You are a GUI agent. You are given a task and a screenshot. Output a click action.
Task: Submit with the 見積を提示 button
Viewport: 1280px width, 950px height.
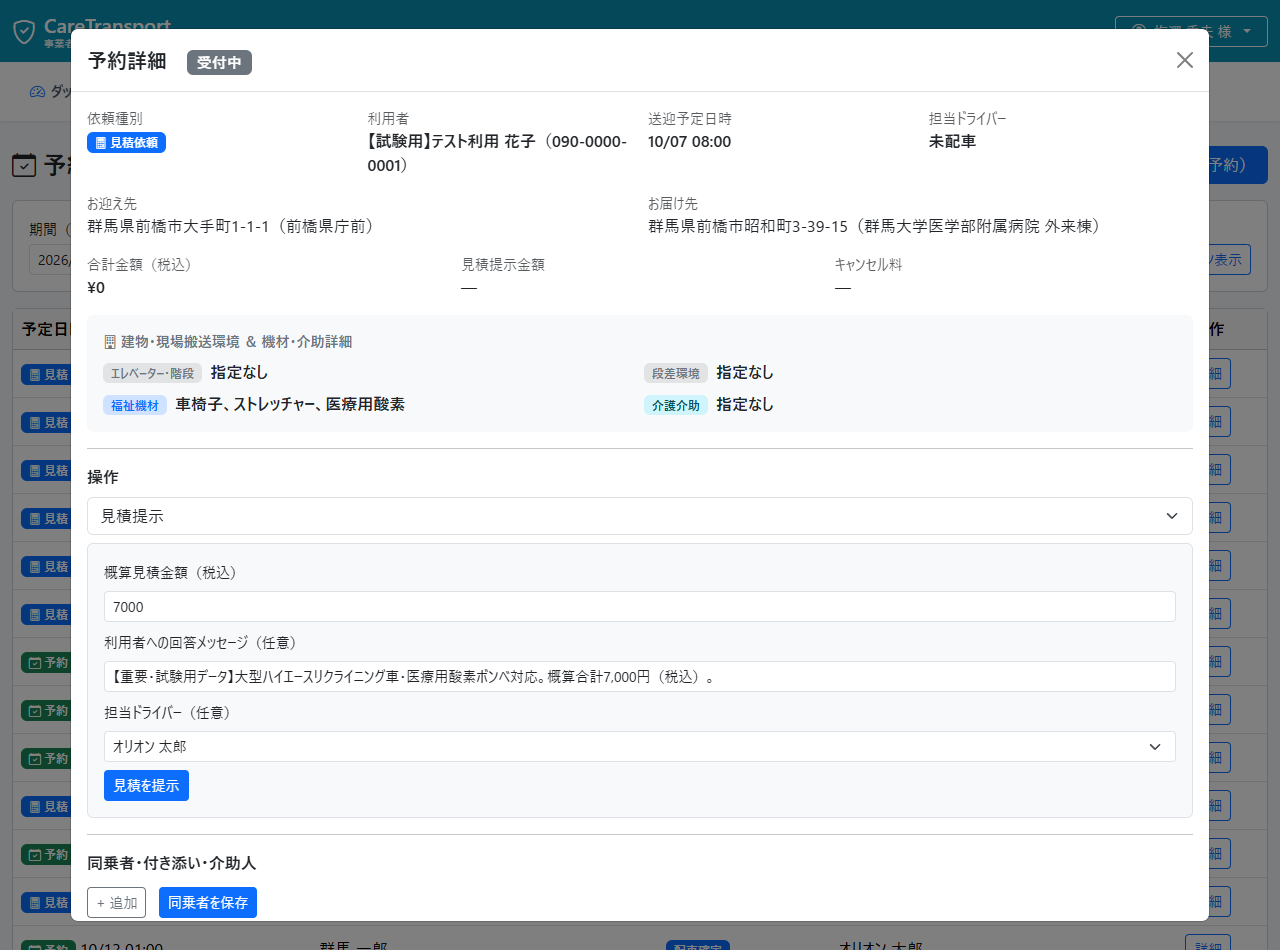tap(146, 786)
